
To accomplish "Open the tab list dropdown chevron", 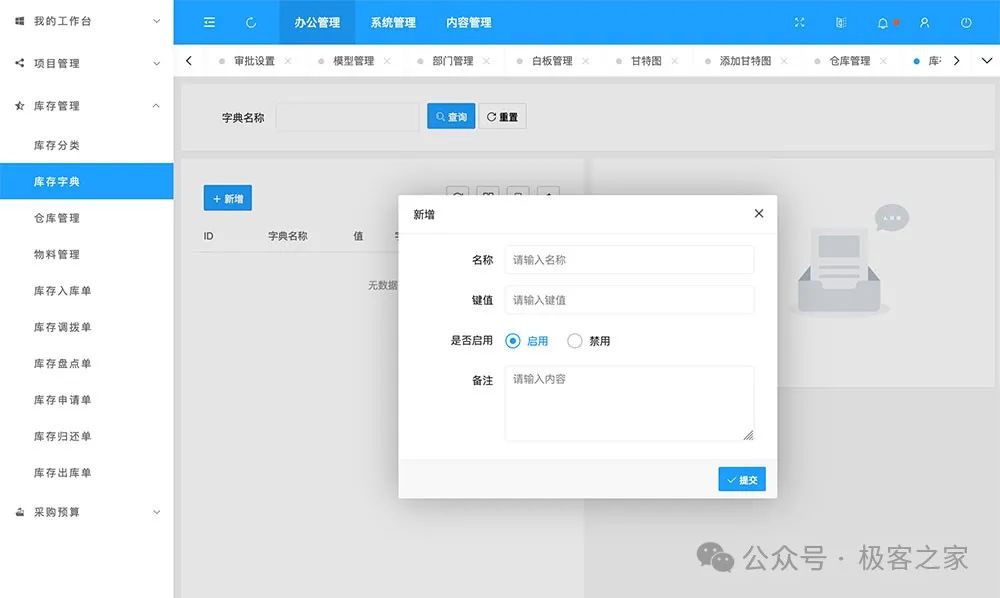I will (987, 61).
